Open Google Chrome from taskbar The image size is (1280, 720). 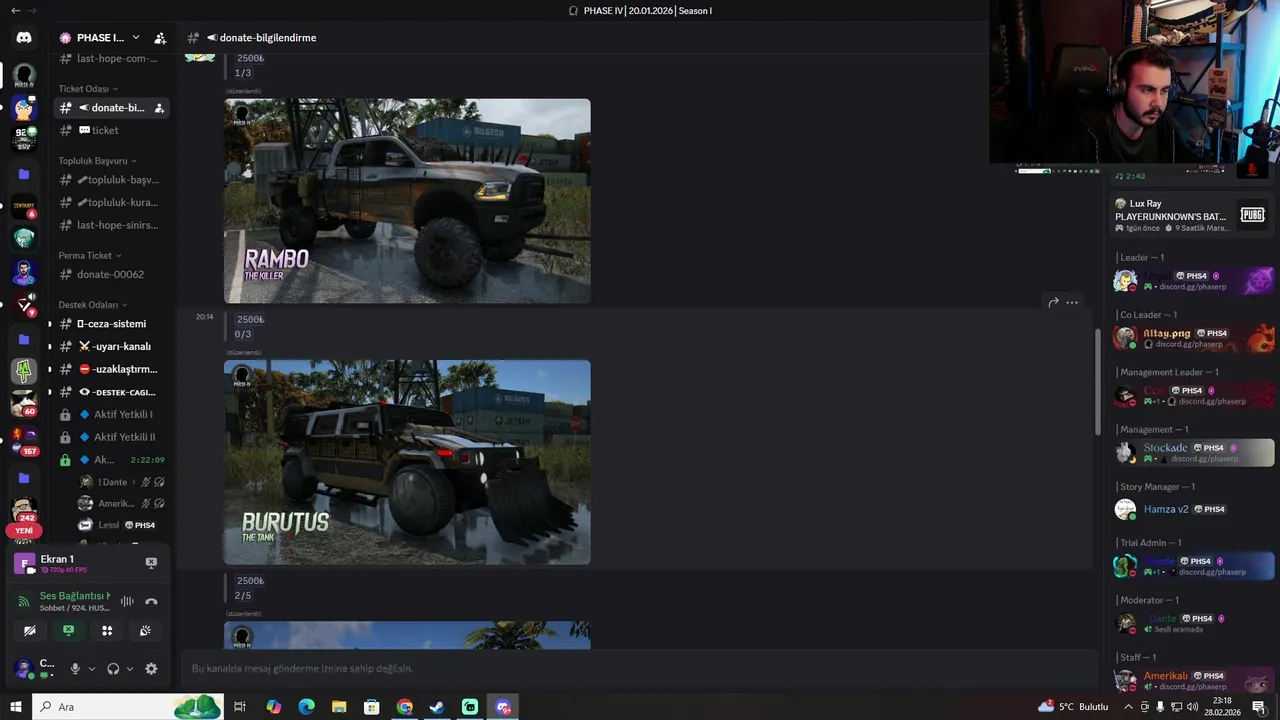[404, 707]
